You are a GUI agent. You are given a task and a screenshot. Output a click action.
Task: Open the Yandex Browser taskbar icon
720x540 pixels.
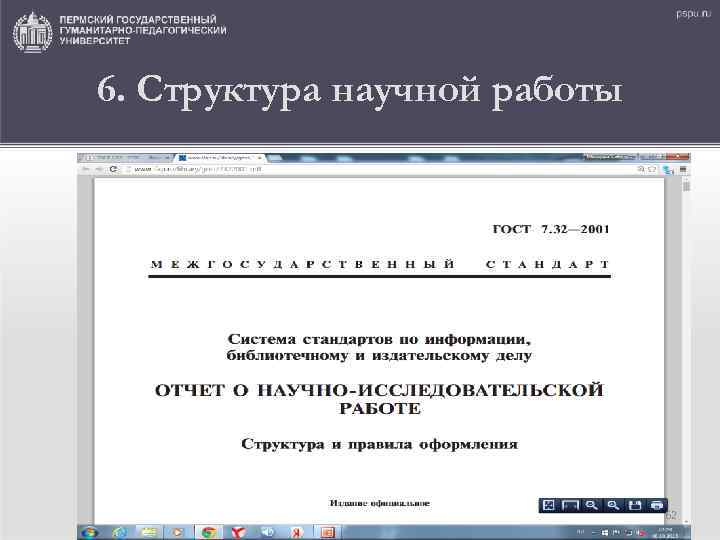[x=238, y=533]
